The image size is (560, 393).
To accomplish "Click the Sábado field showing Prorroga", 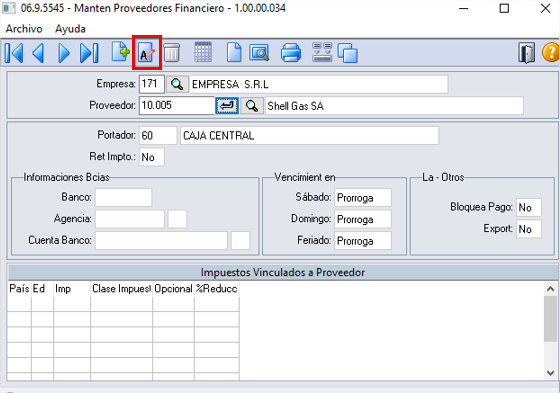I will [363, 198].
